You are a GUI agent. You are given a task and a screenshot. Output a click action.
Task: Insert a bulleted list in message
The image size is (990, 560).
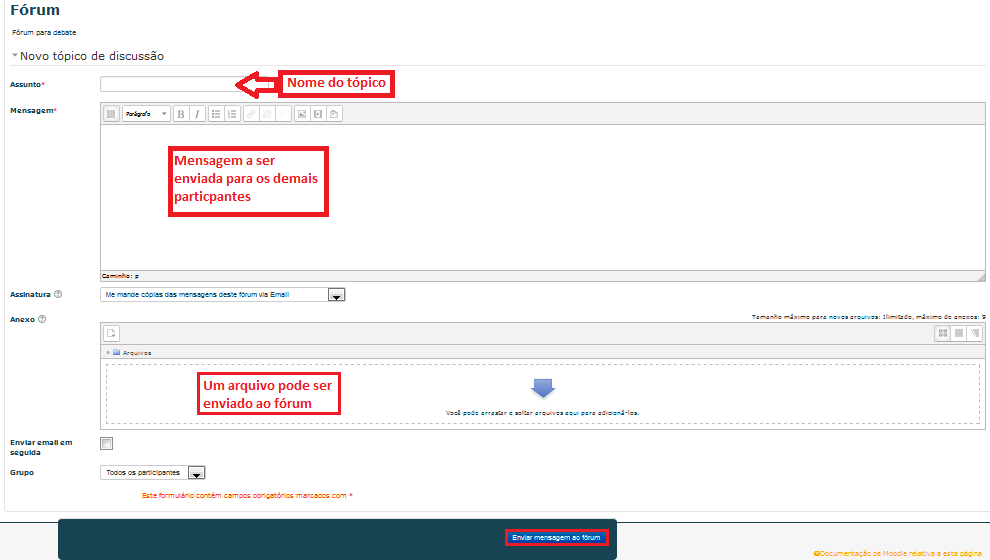click(216, 114)
